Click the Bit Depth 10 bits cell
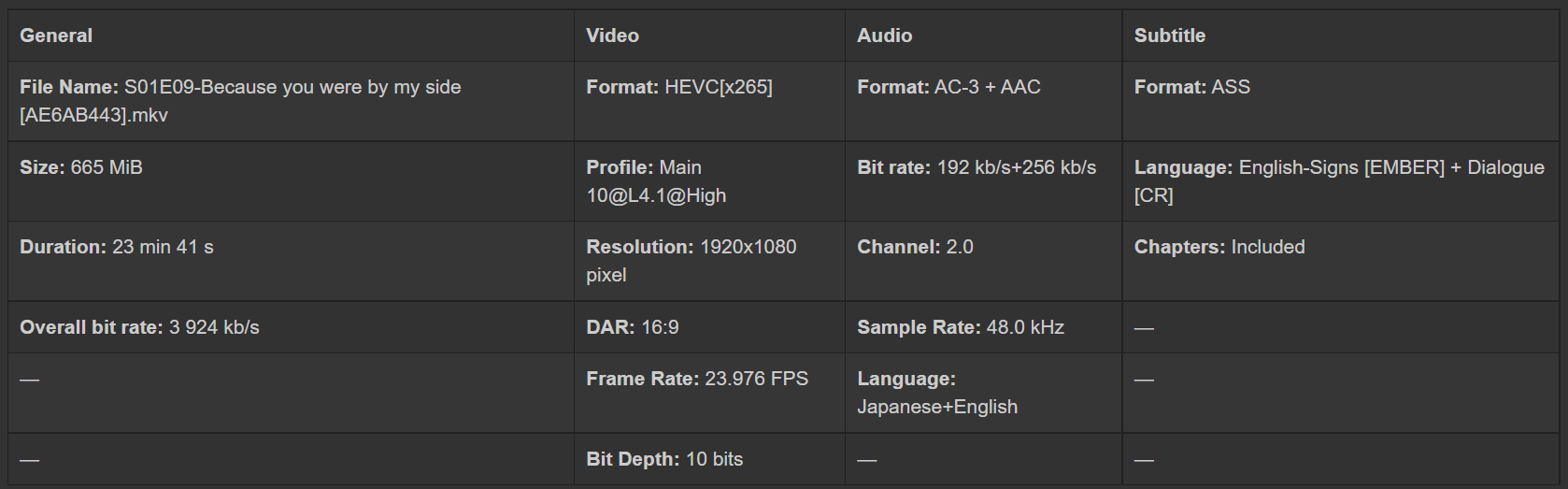 point(664,459)
